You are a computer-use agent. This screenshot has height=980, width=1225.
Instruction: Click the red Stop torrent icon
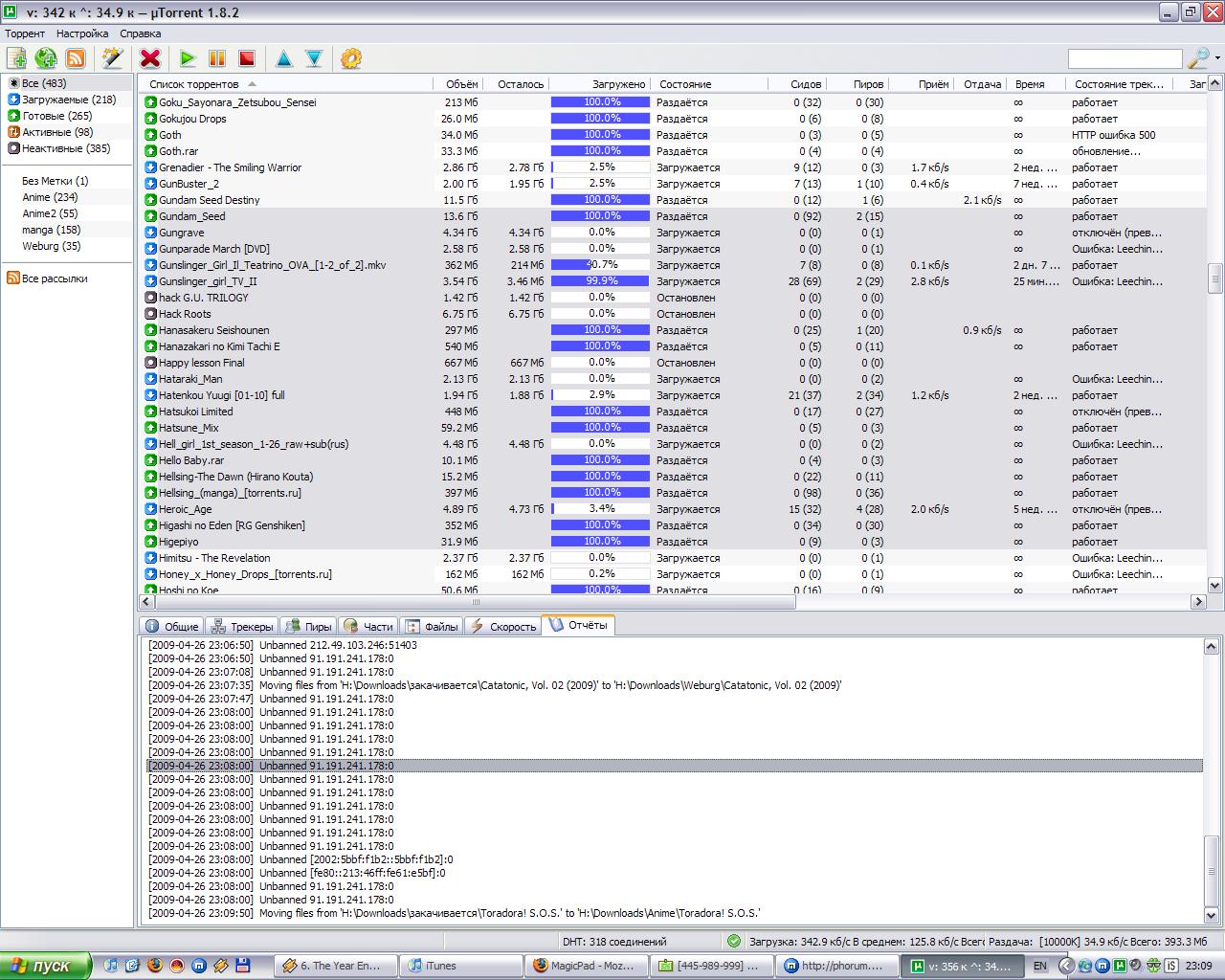pyautogui.click(x=247, y=58)
